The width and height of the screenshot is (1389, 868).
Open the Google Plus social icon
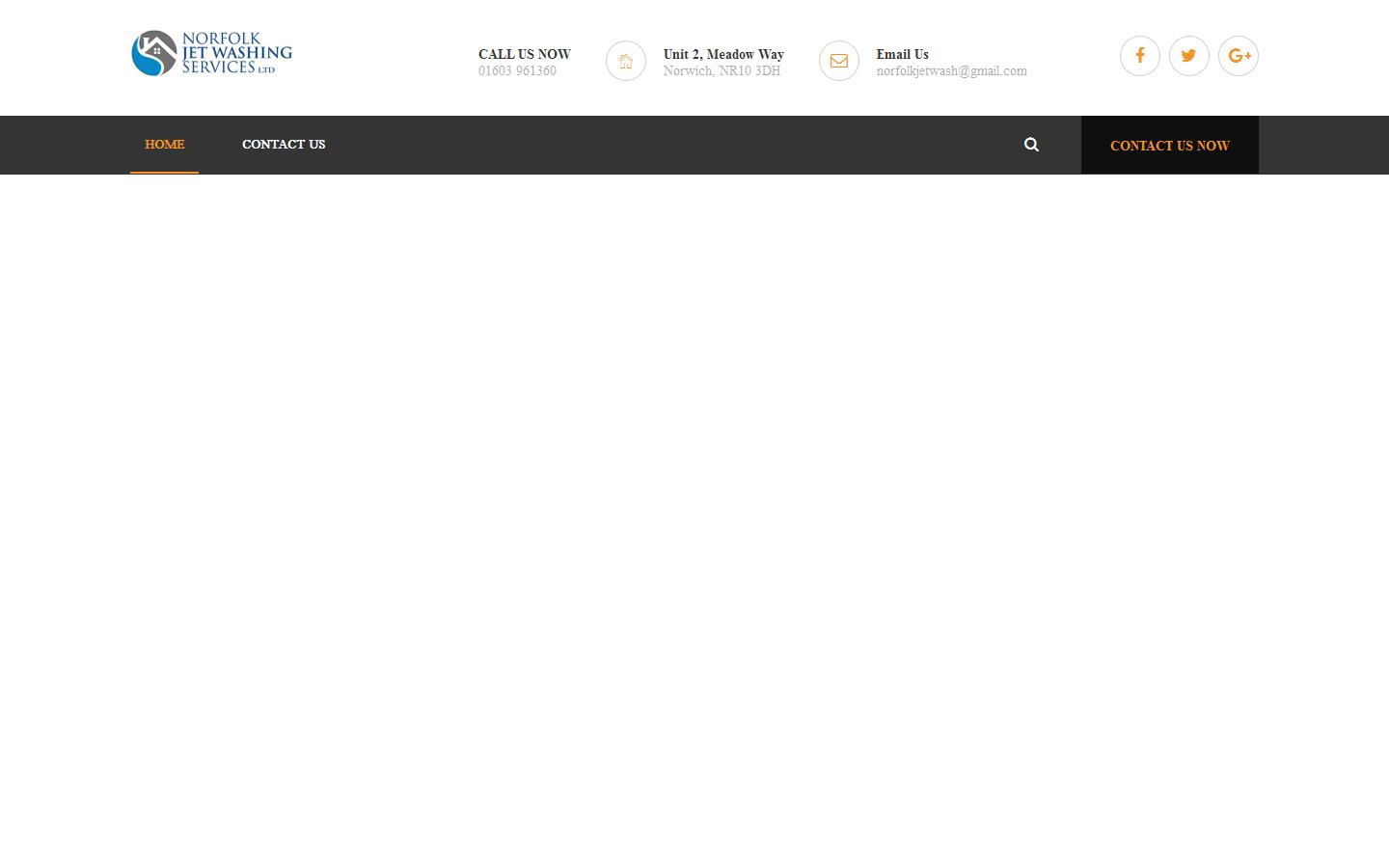pyautogui.click(x=1239, y=55)
